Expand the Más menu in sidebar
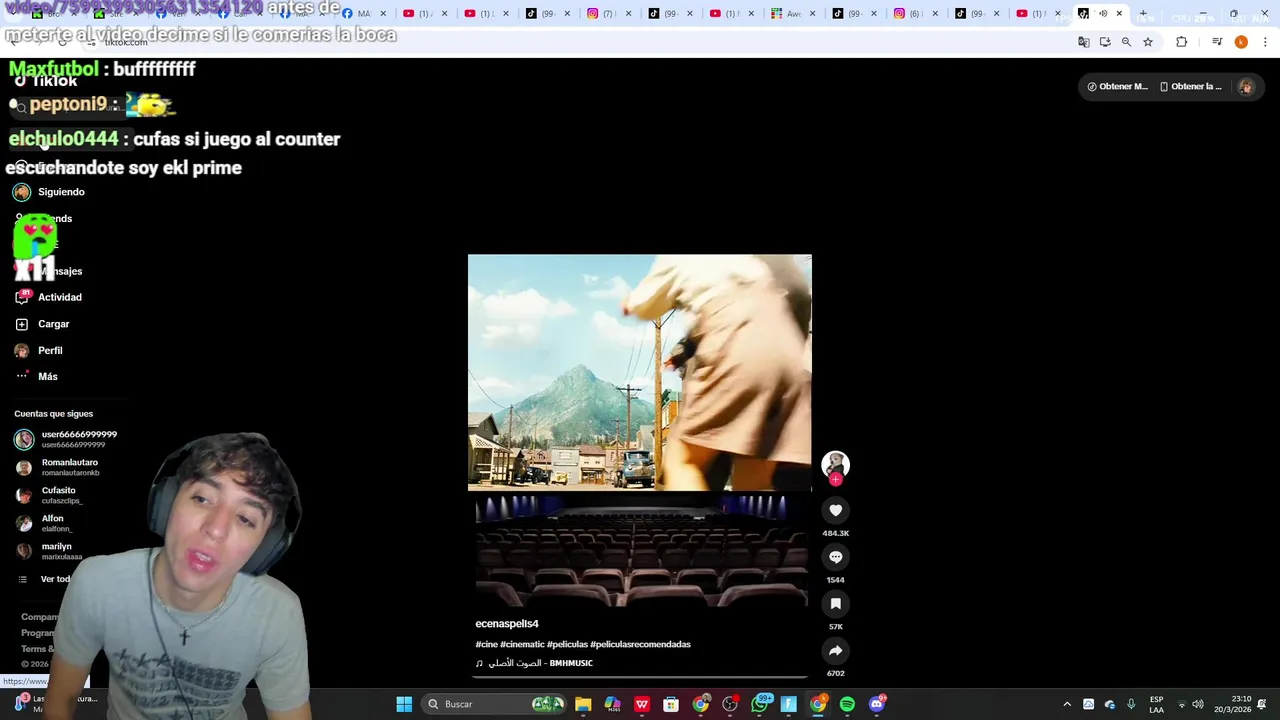 [47, 377]
